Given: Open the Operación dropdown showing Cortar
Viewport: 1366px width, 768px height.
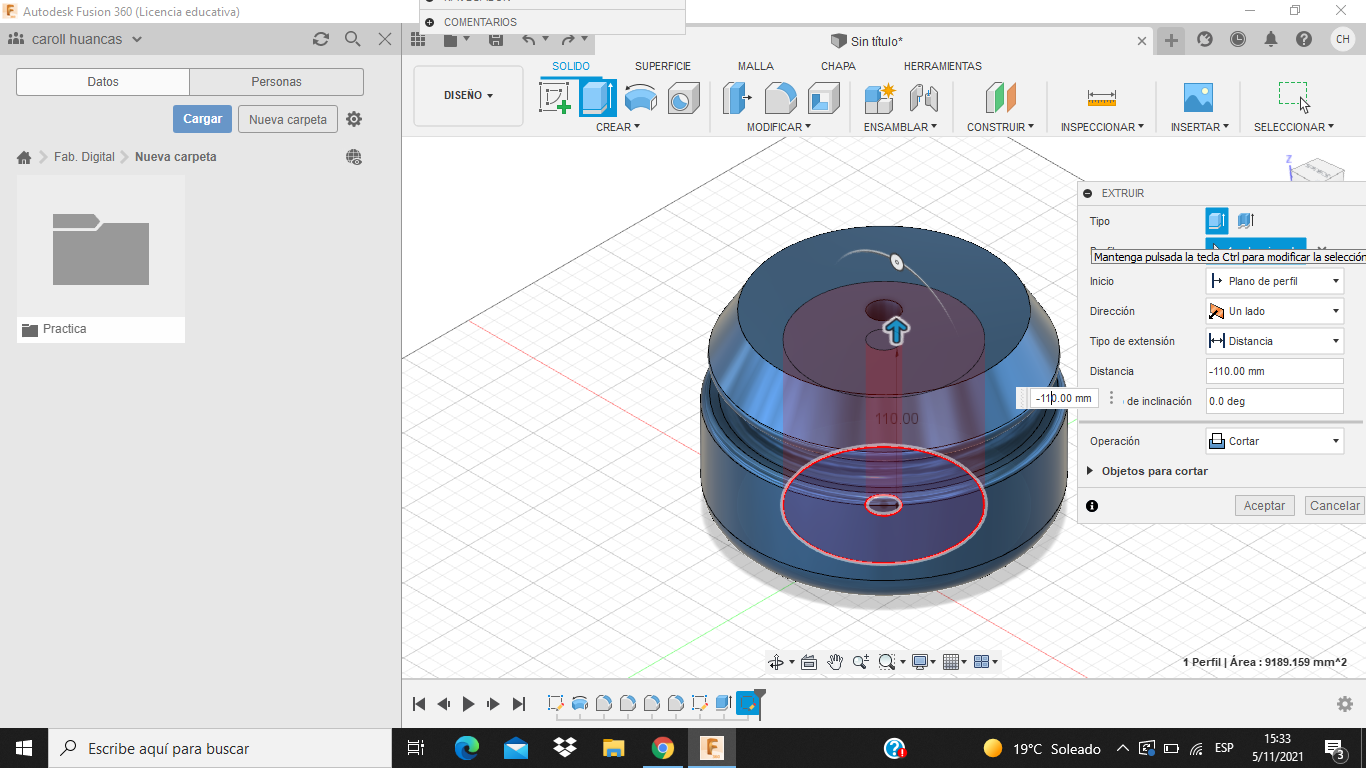Looking at the screenshot, I should (x=1275, y=441).
